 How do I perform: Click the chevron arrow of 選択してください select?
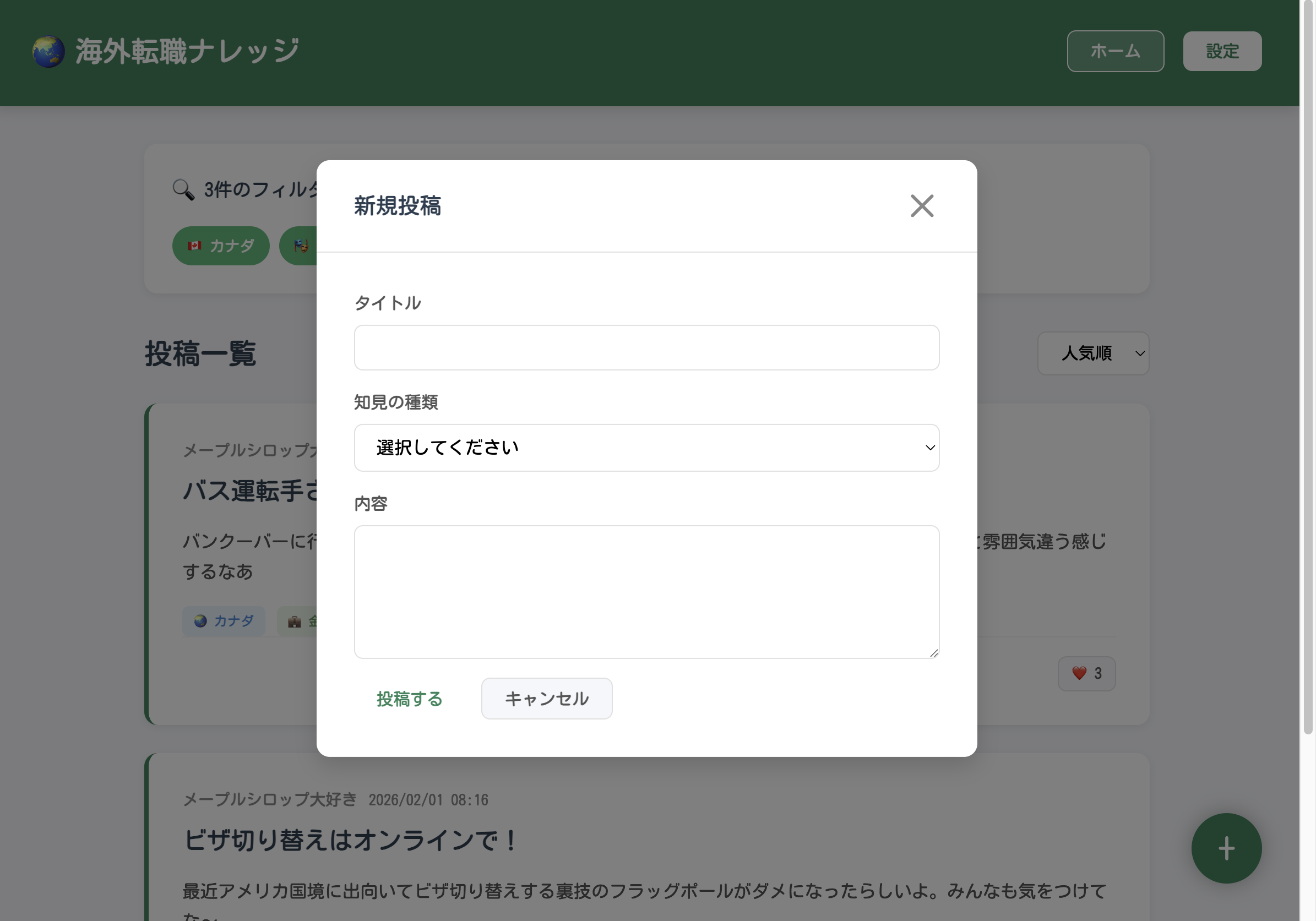pos(929,448)
